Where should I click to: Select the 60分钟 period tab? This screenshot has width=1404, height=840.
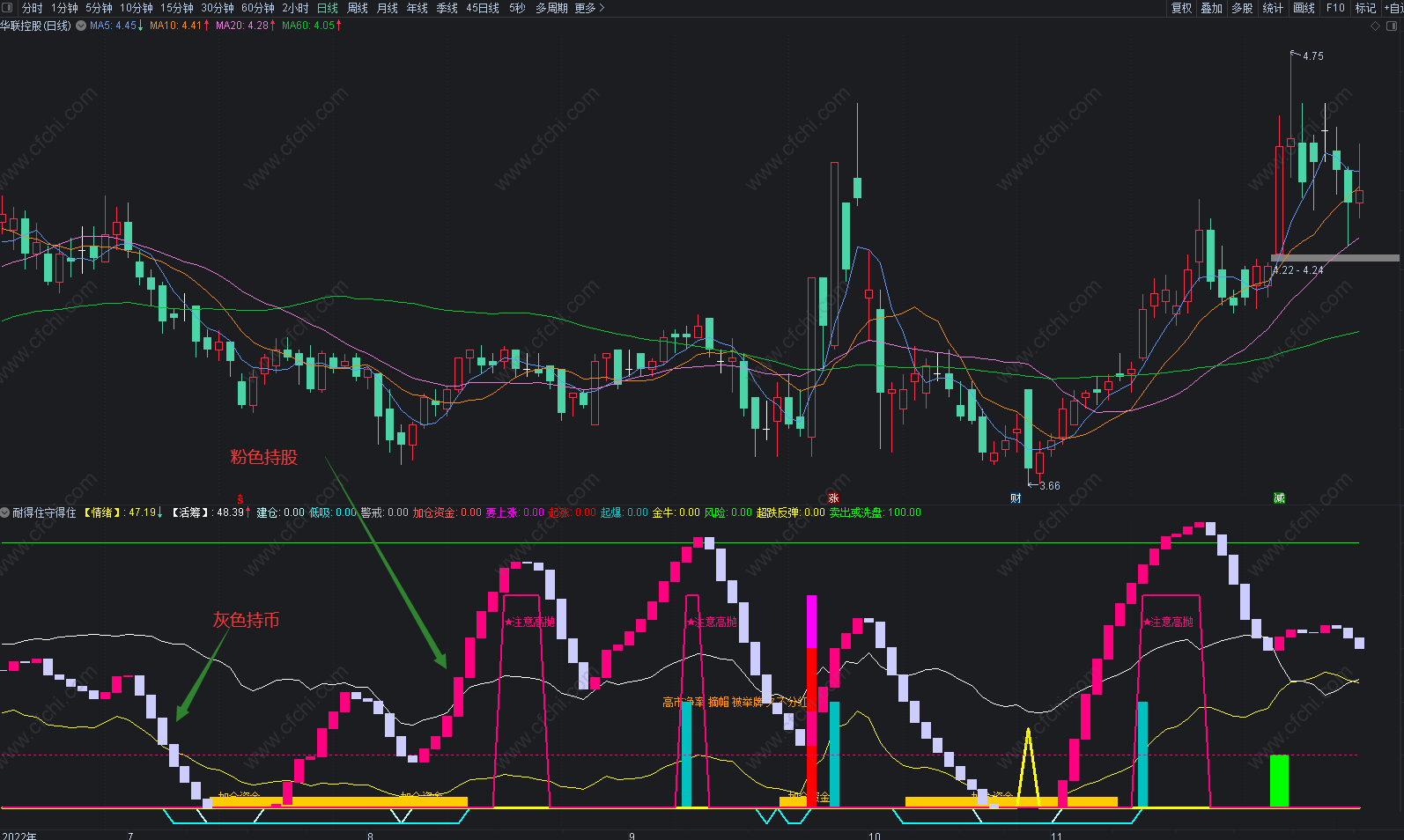coord(258,8)
